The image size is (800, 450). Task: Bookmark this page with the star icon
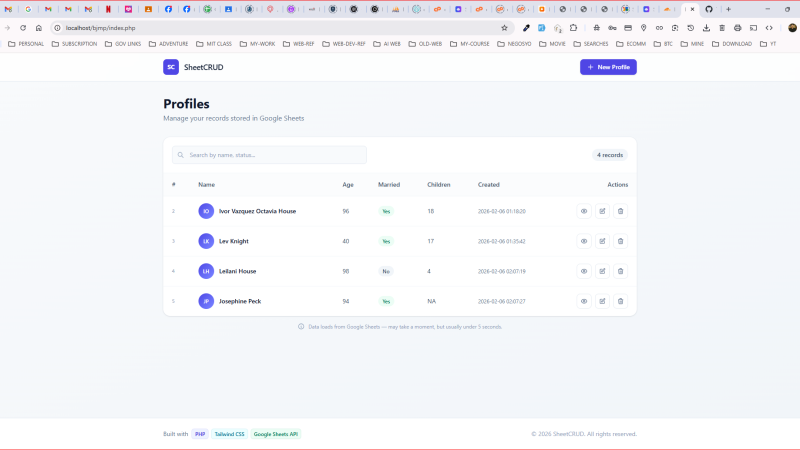[504, 28]
